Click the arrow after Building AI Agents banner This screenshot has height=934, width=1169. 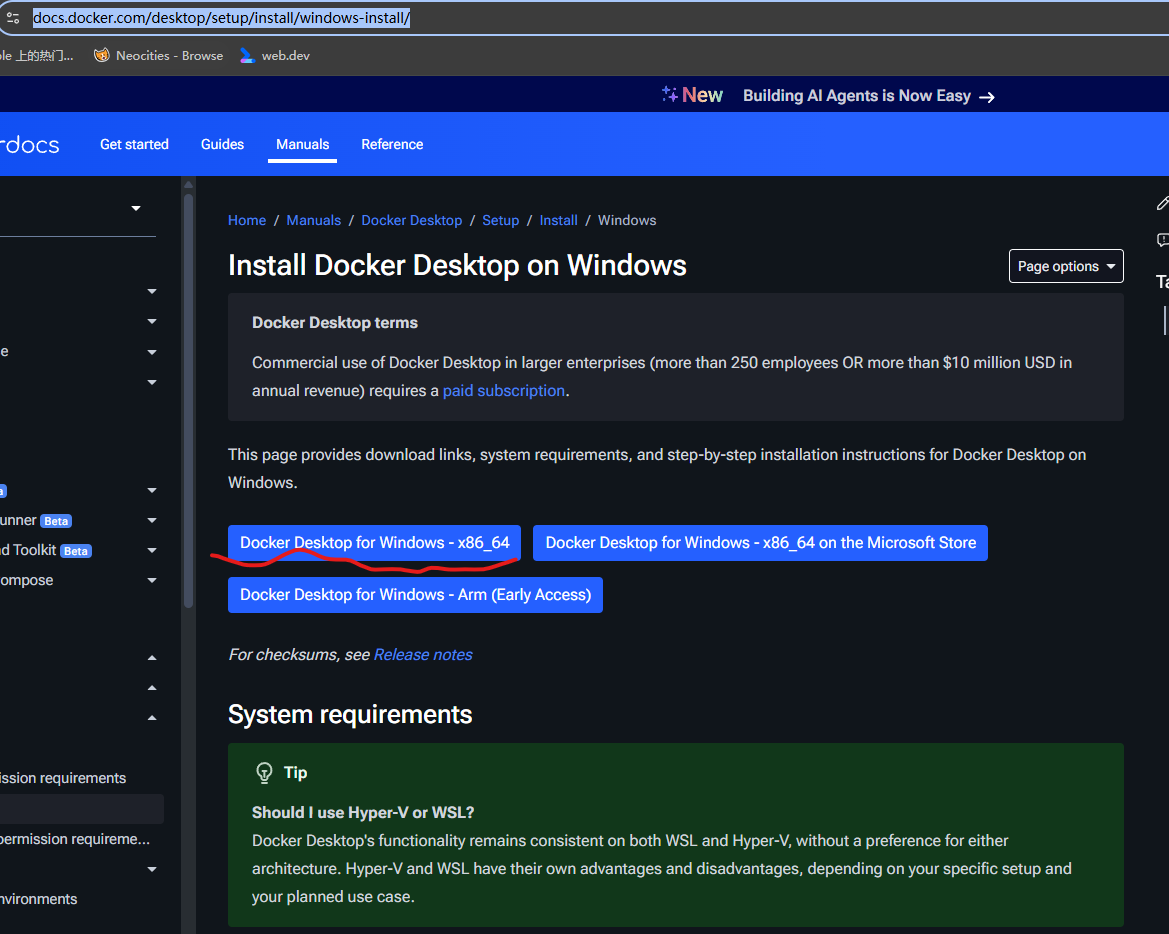(986, 97)
